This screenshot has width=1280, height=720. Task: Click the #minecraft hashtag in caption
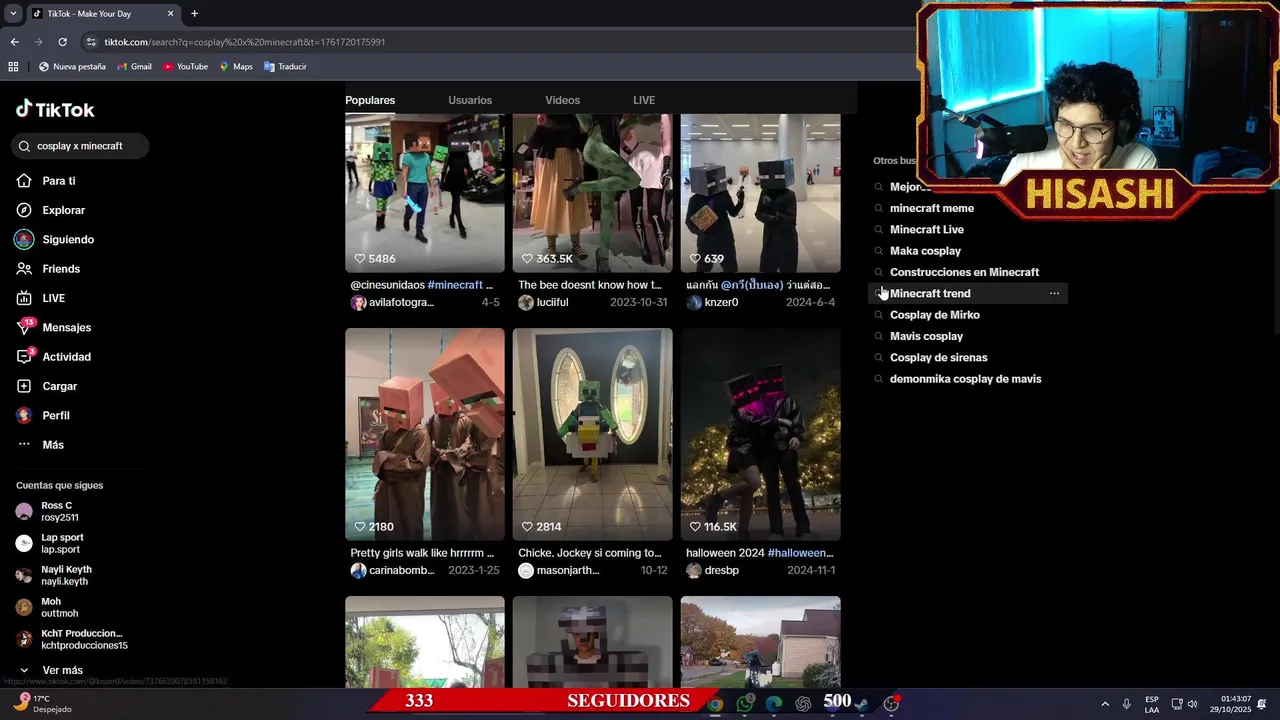click(455, 285)
